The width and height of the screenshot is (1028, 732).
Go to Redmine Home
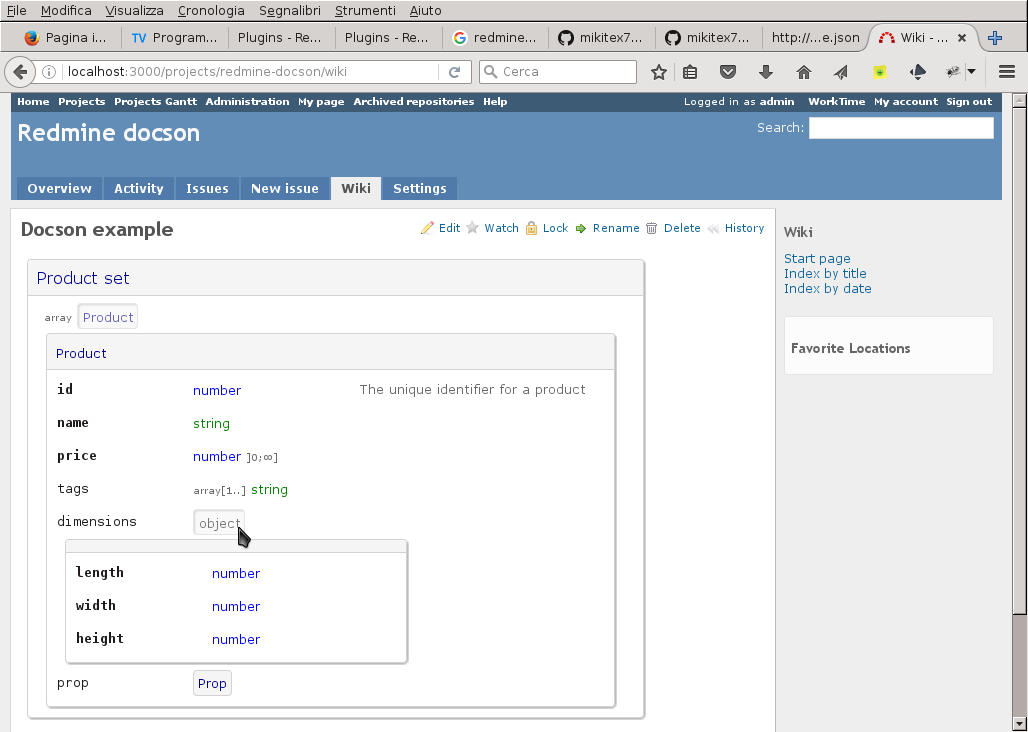click(x=33, y=102)
